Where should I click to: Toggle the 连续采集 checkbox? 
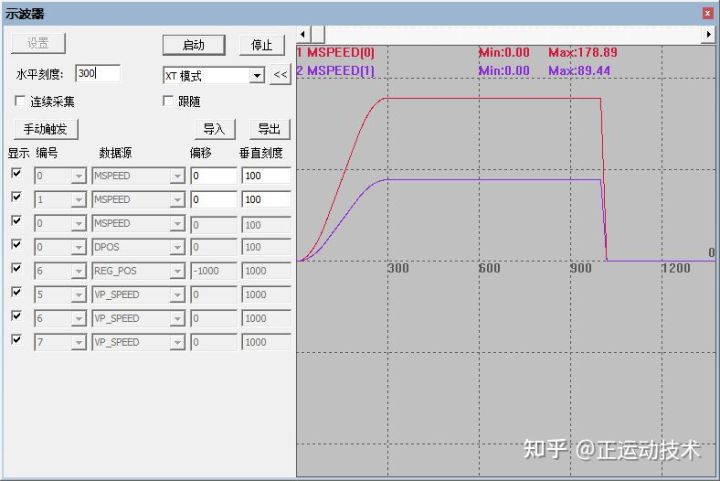click(20, 101)
